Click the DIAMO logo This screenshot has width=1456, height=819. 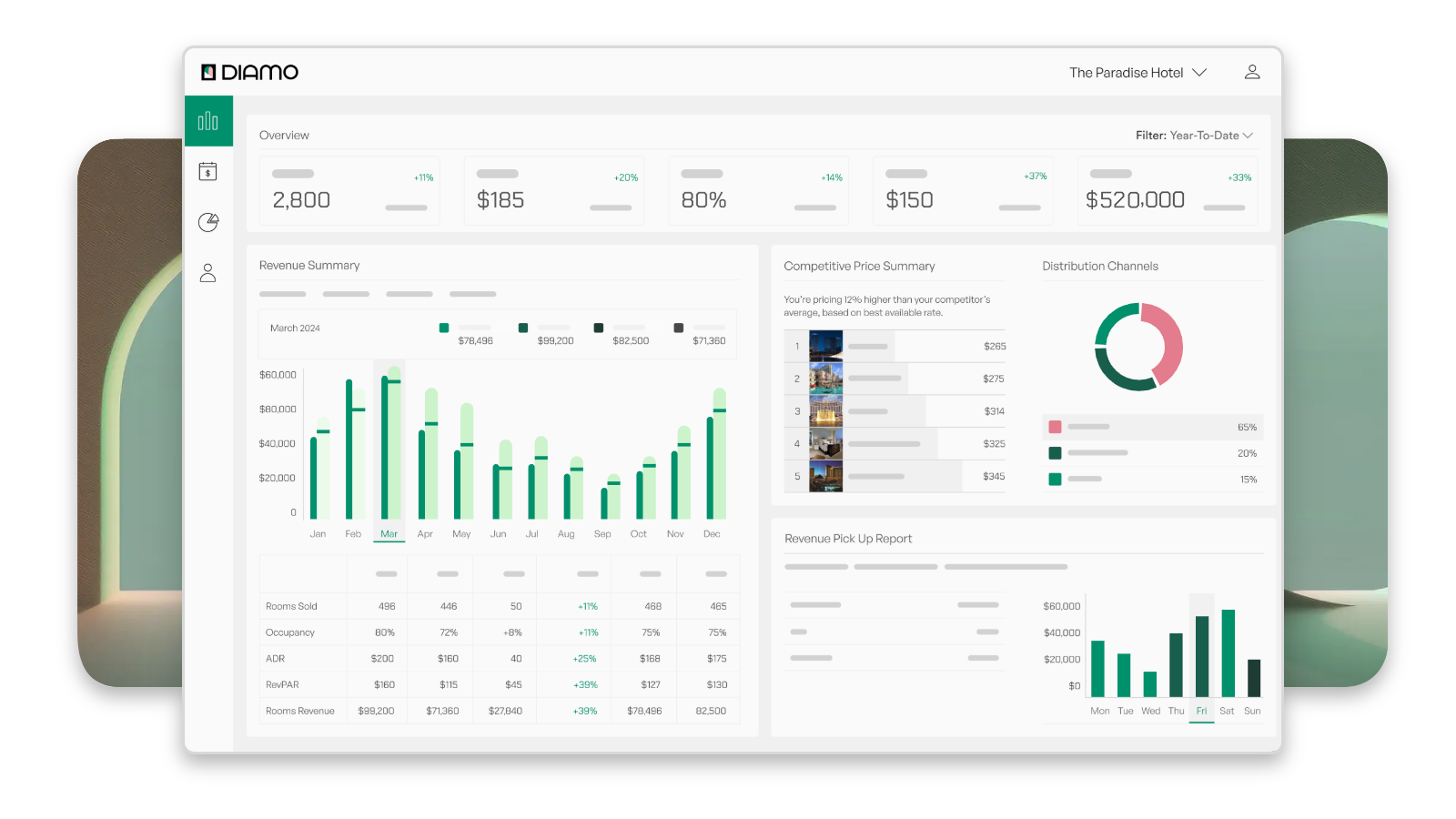[x=249, y=72]
